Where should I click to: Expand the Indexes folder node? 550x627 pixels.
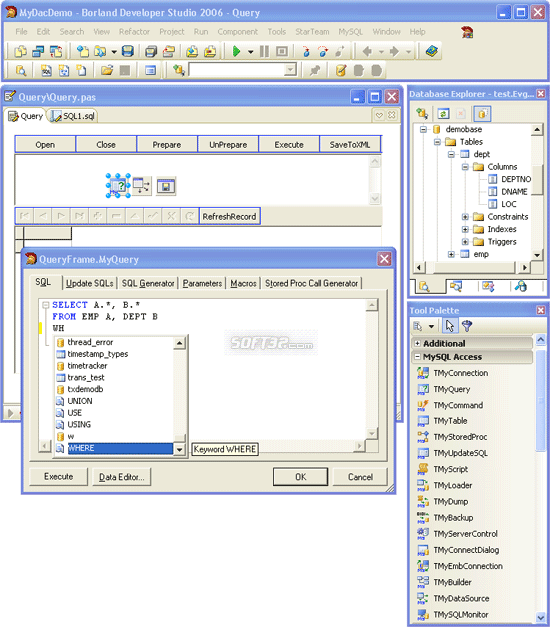point(465,229)
